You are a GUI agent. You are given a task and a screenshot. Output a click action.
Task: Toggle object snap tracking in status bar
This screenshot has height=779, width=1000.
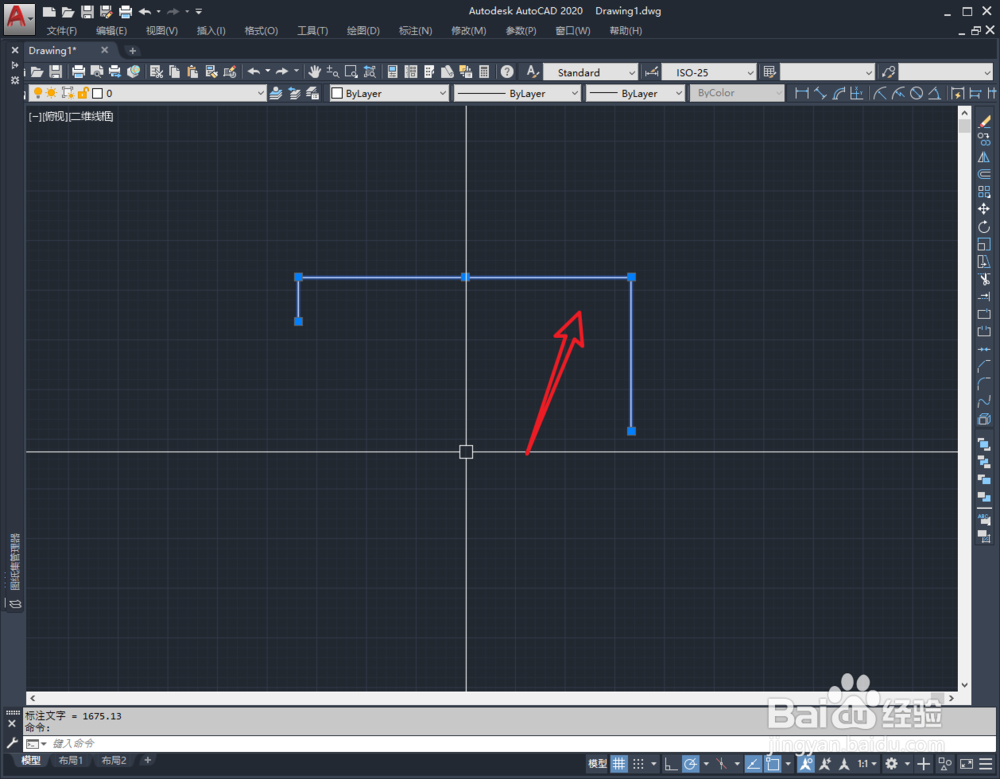point(753,764)
